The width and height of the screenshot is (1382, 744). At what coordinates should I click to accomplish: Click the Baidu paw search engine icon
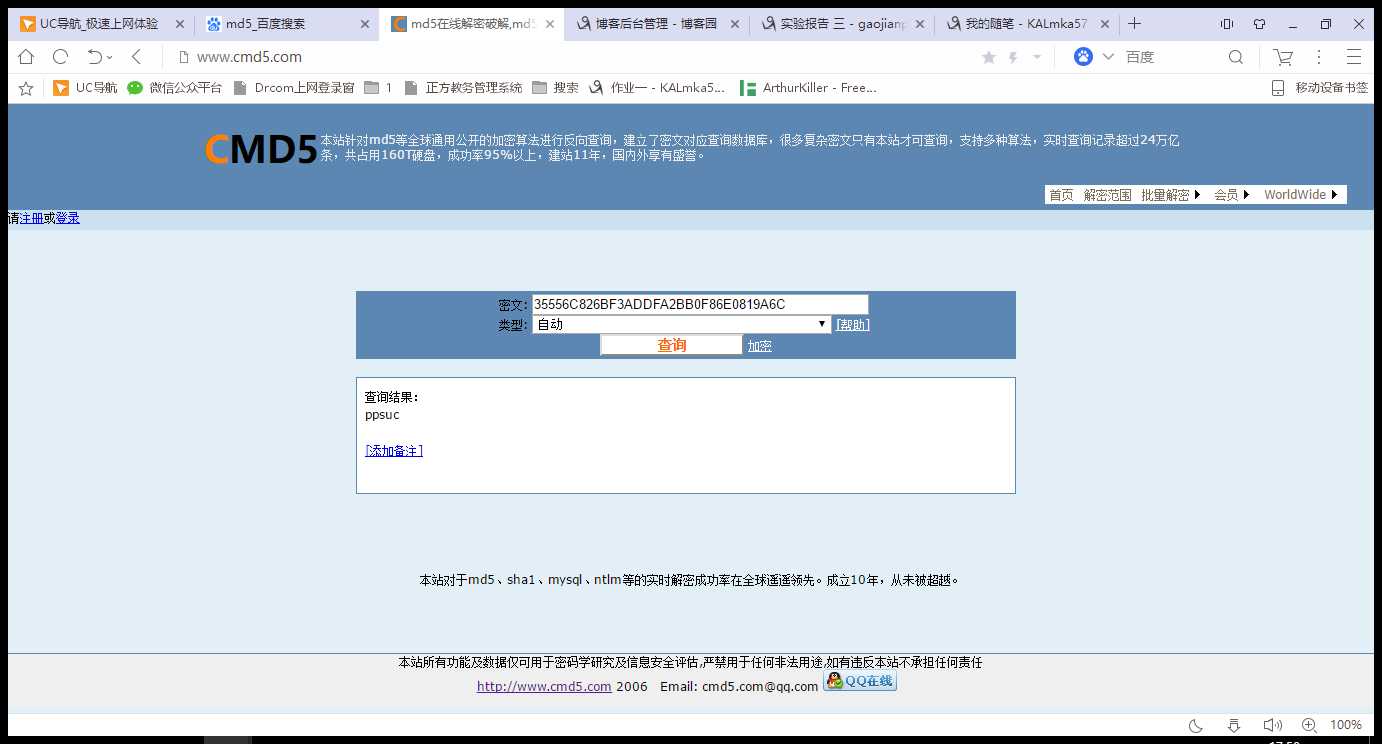pos(1083,57)
